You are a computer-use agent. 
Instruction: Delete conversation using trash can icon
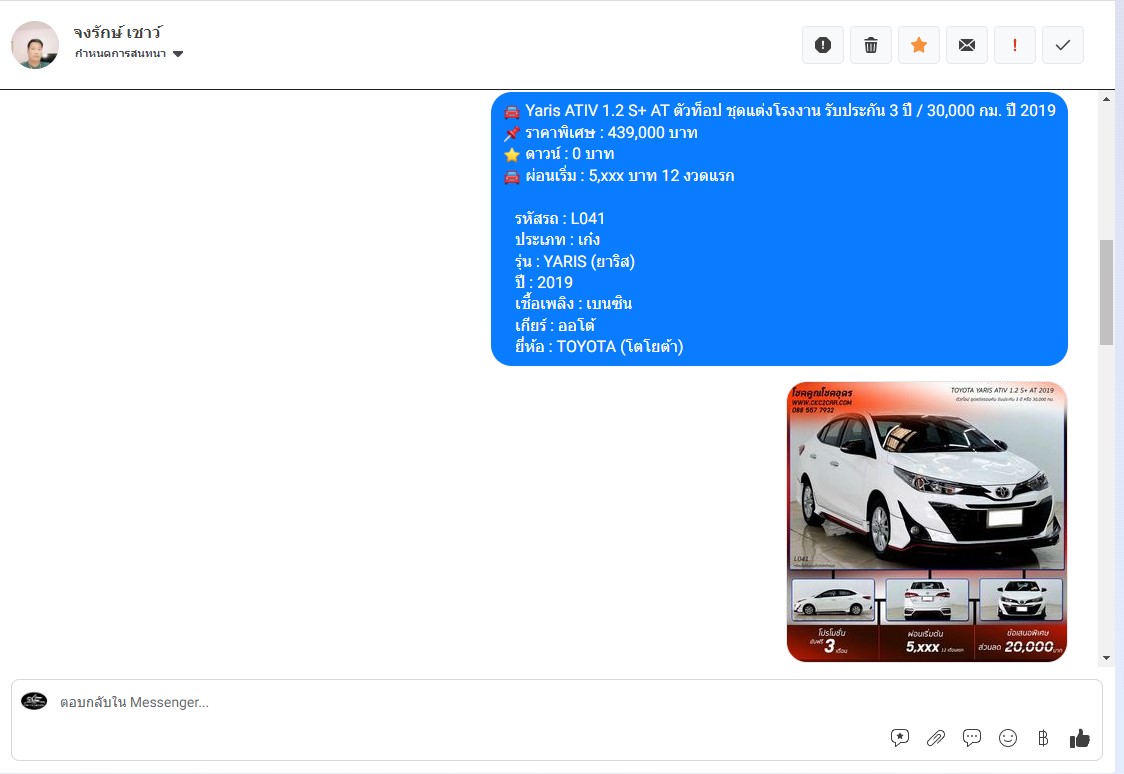871,45
